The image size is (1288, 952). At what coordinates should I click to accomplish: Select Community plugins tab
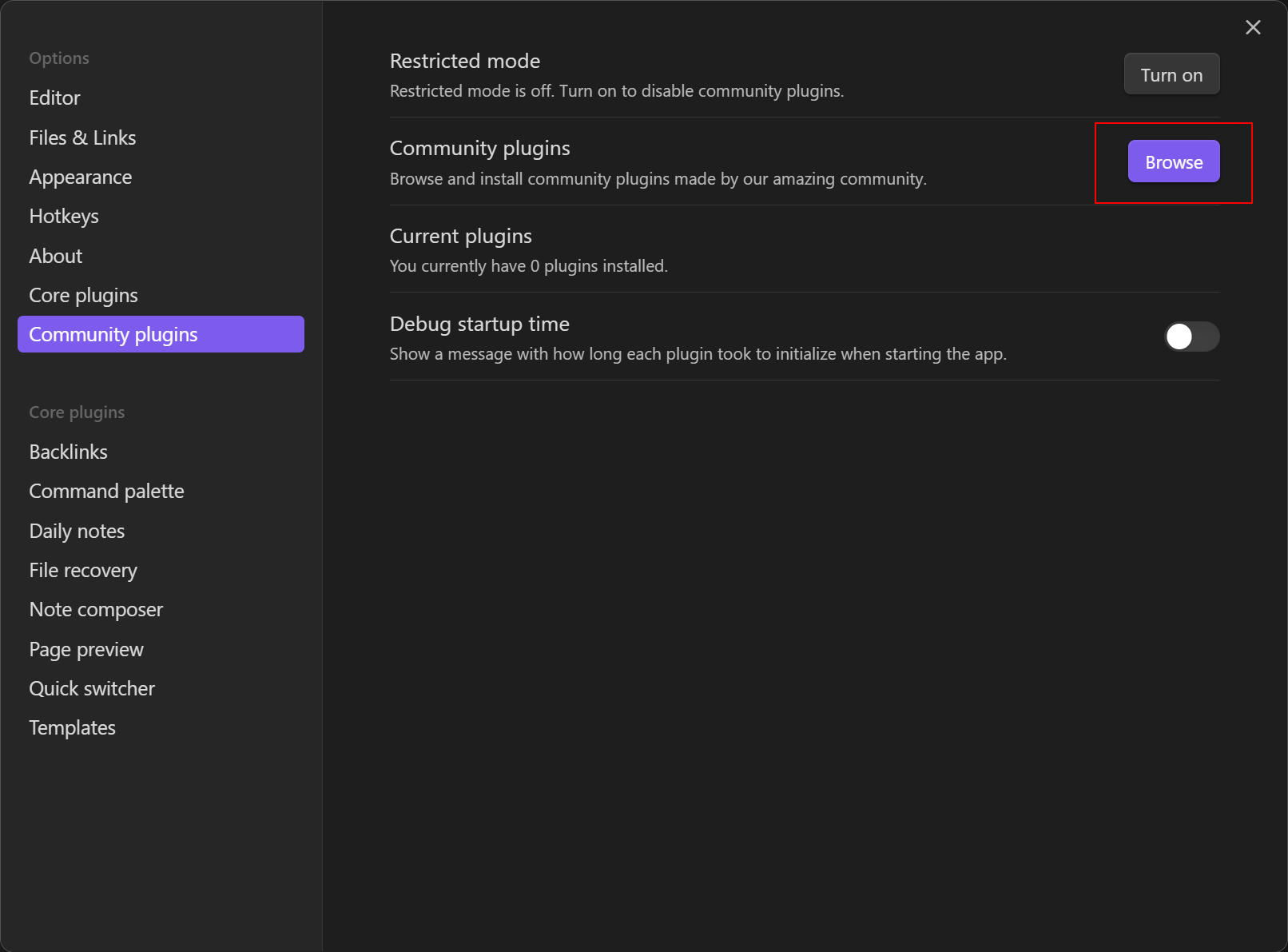pyautogui.click(x=161, y=334)
